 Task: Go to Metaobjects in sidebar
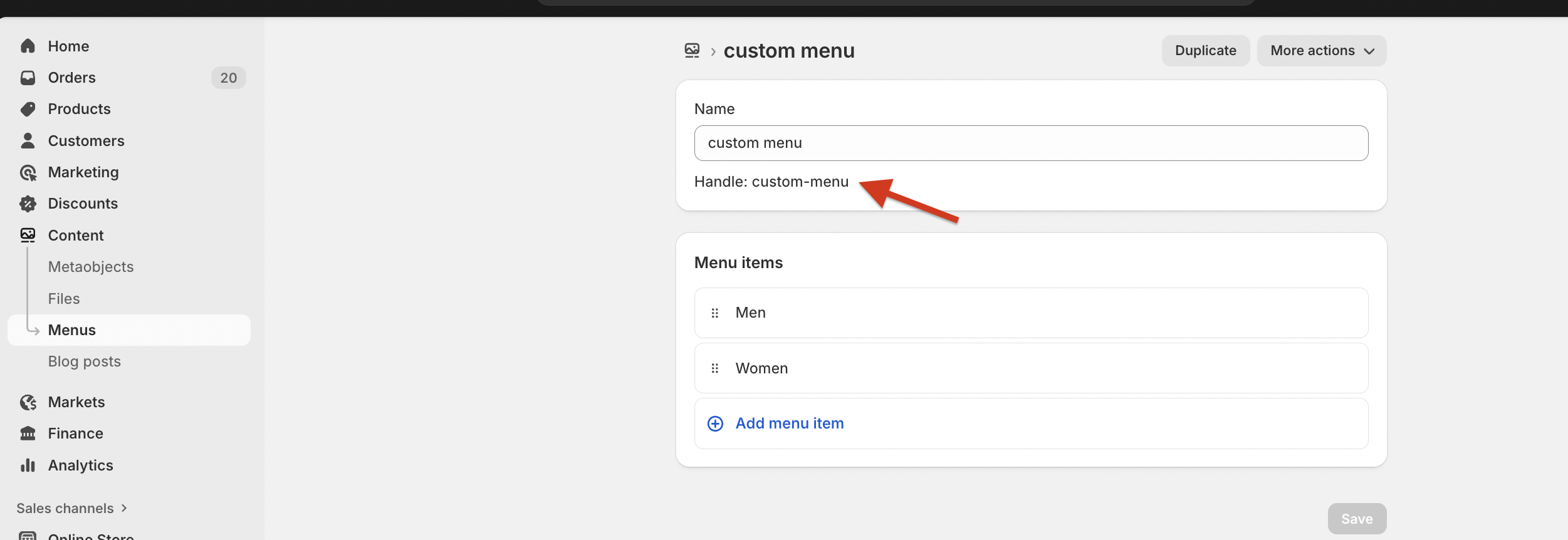pos(91,267)
